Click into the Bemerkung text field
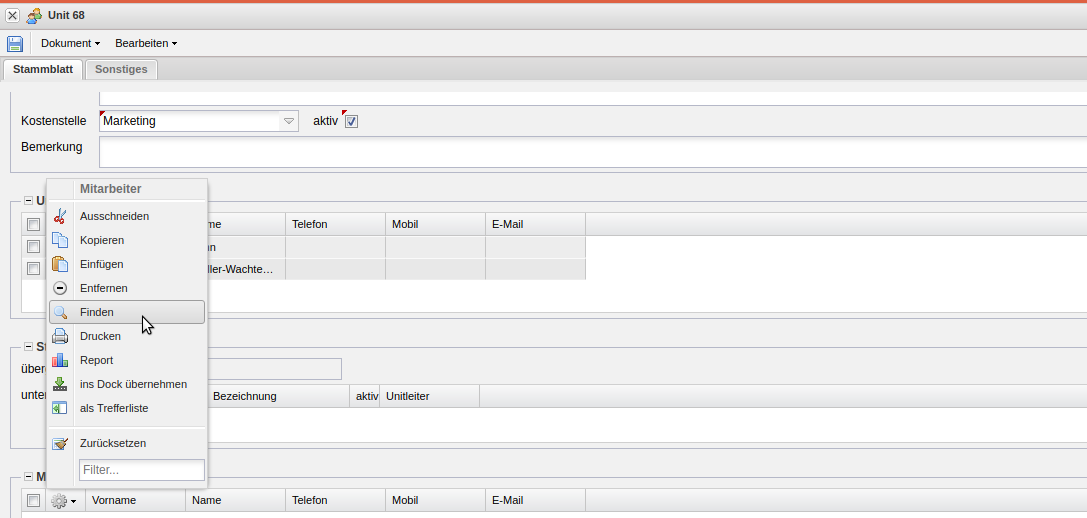The height and width of the screenshot is (518, 1087). (593, 152)
